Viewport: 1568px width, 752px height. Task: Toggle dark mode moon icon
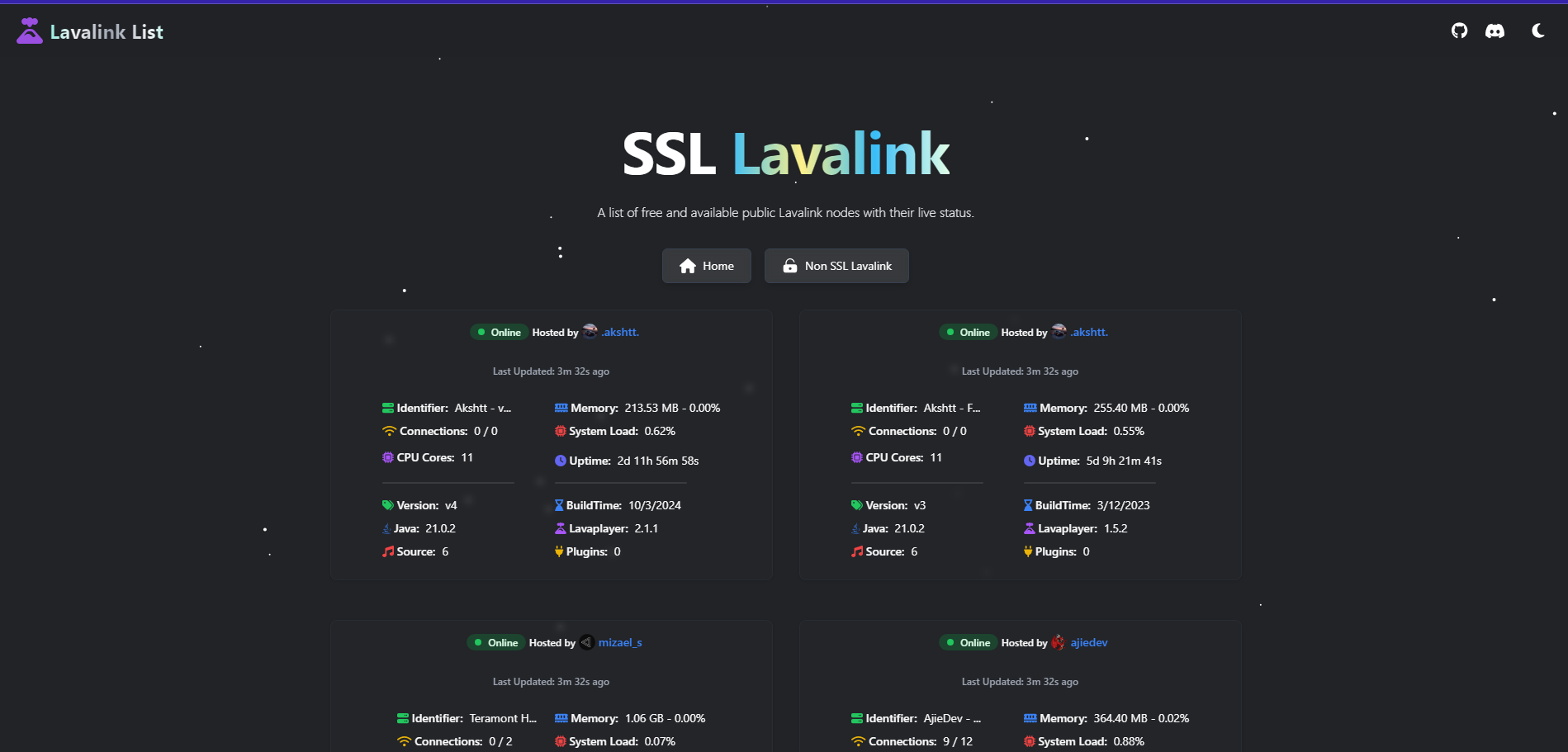tap(1537, 31)
